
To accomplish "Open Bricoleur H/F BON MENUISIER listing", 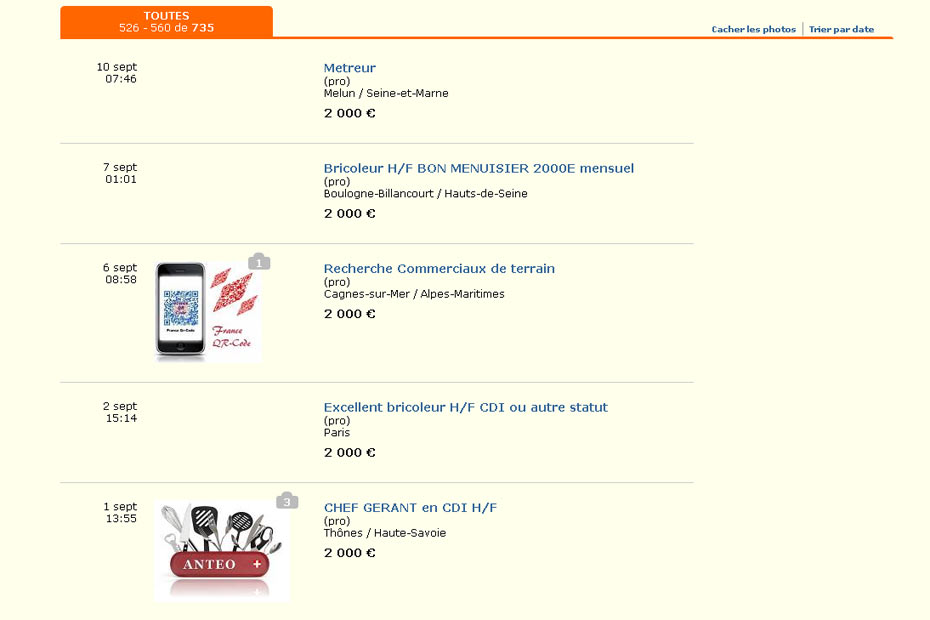I will [x=478, y=168].
